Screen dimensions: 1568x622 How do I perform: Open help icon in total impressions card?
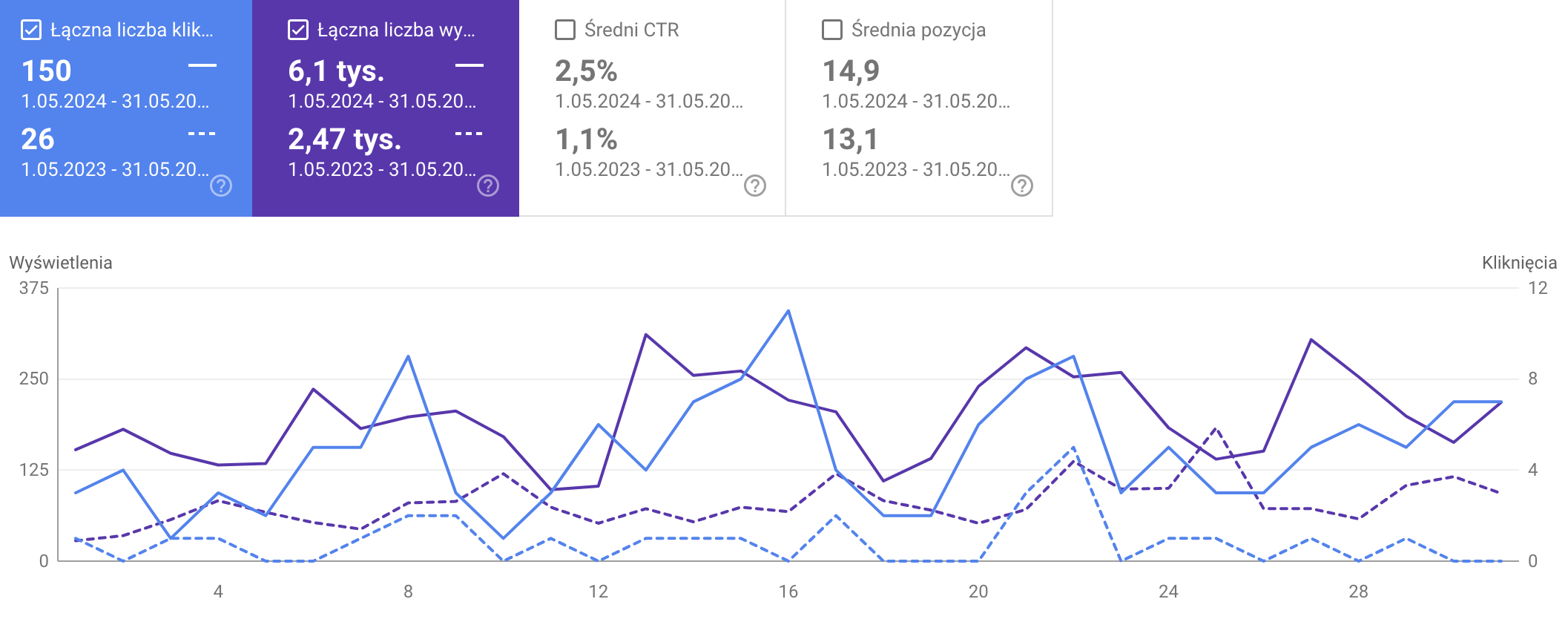(488, 186)
